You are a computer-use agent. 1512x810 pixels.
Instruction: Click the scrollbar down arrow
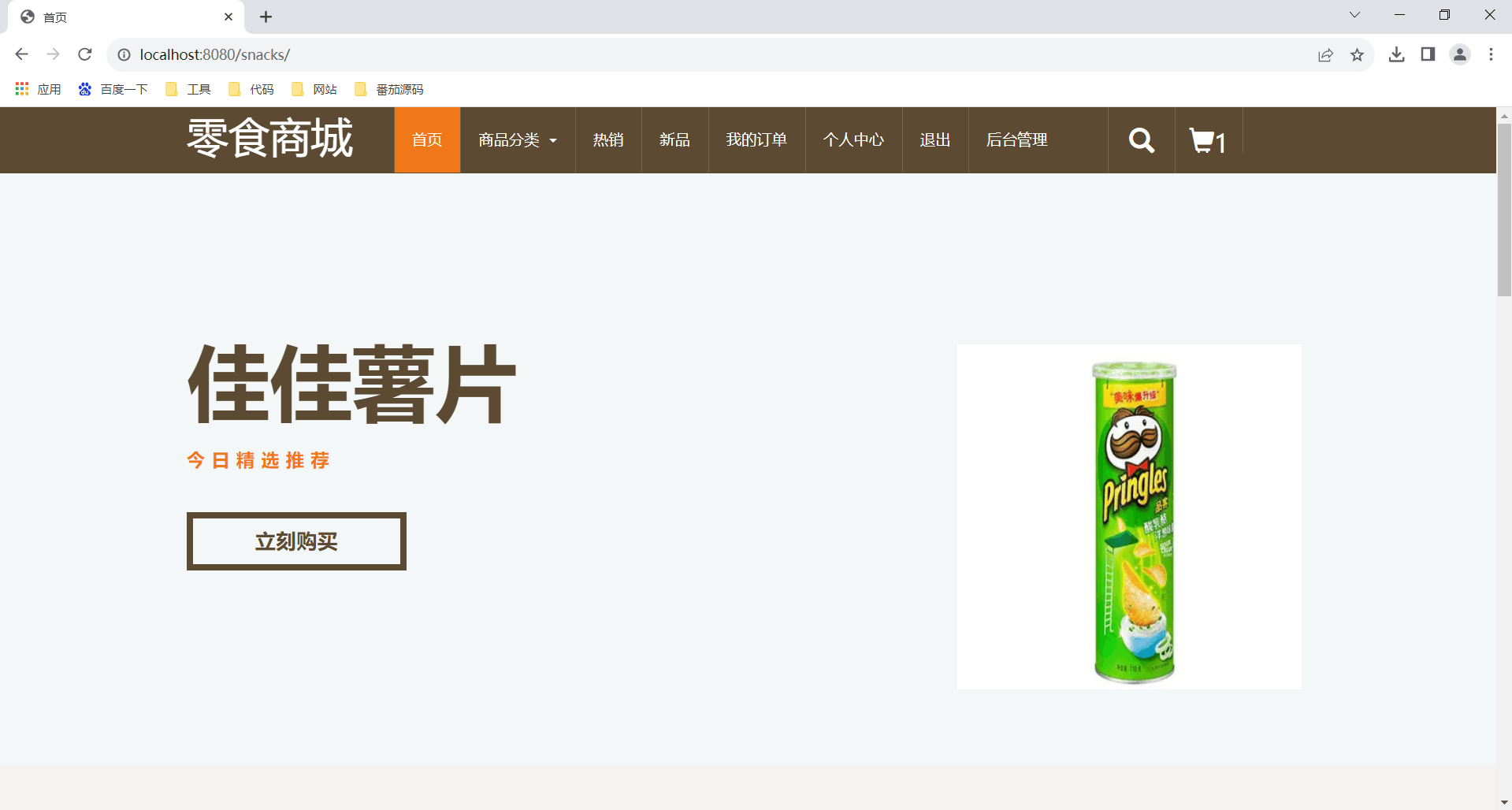click(1504, 802)
